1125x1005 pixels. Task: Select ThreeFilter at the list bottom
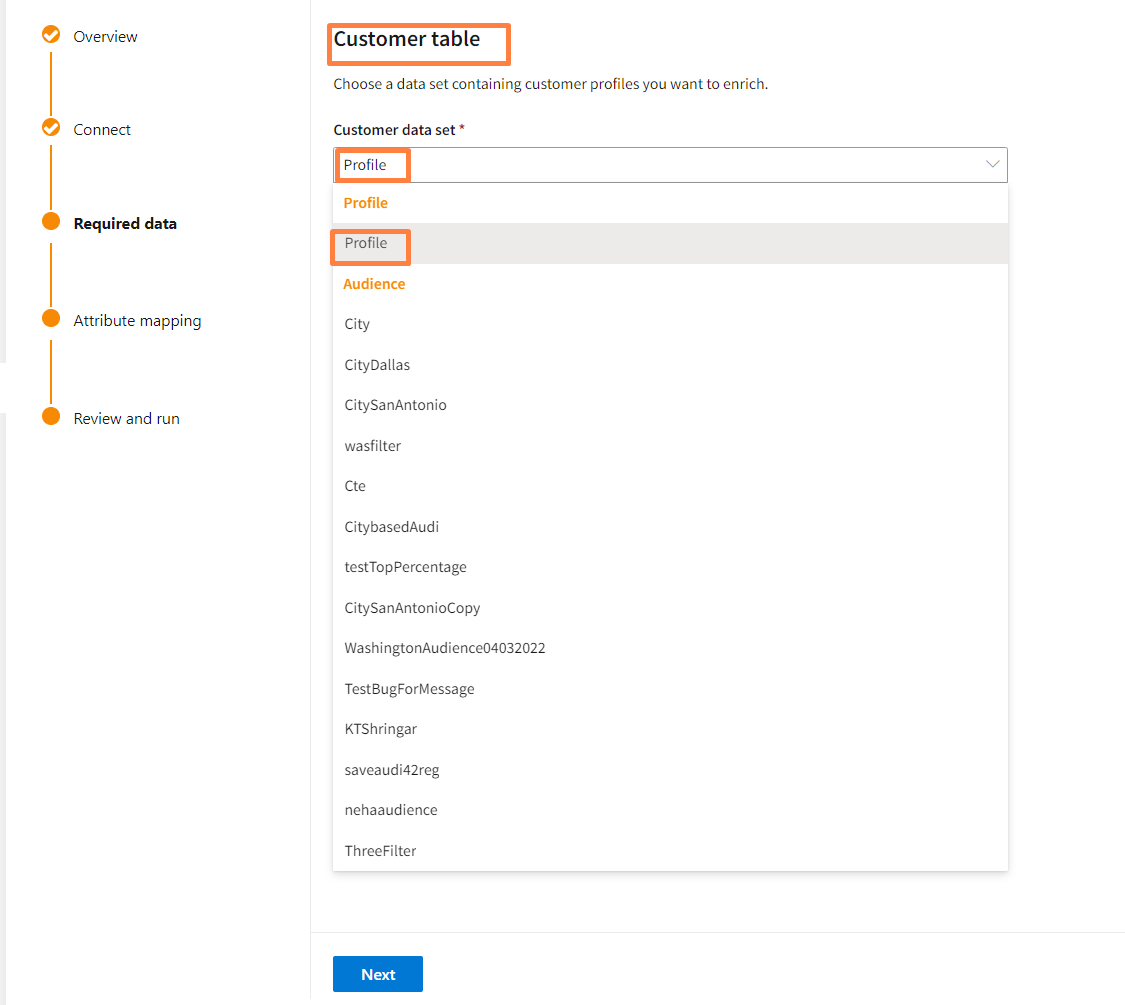pyautogui.click(x=380, y=851)
